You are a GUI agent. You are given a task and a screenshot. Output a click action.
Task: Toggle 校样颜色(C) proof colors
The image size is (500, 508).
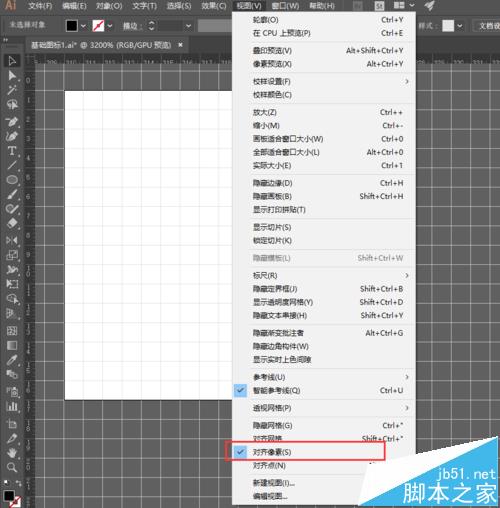click(324, 95)
